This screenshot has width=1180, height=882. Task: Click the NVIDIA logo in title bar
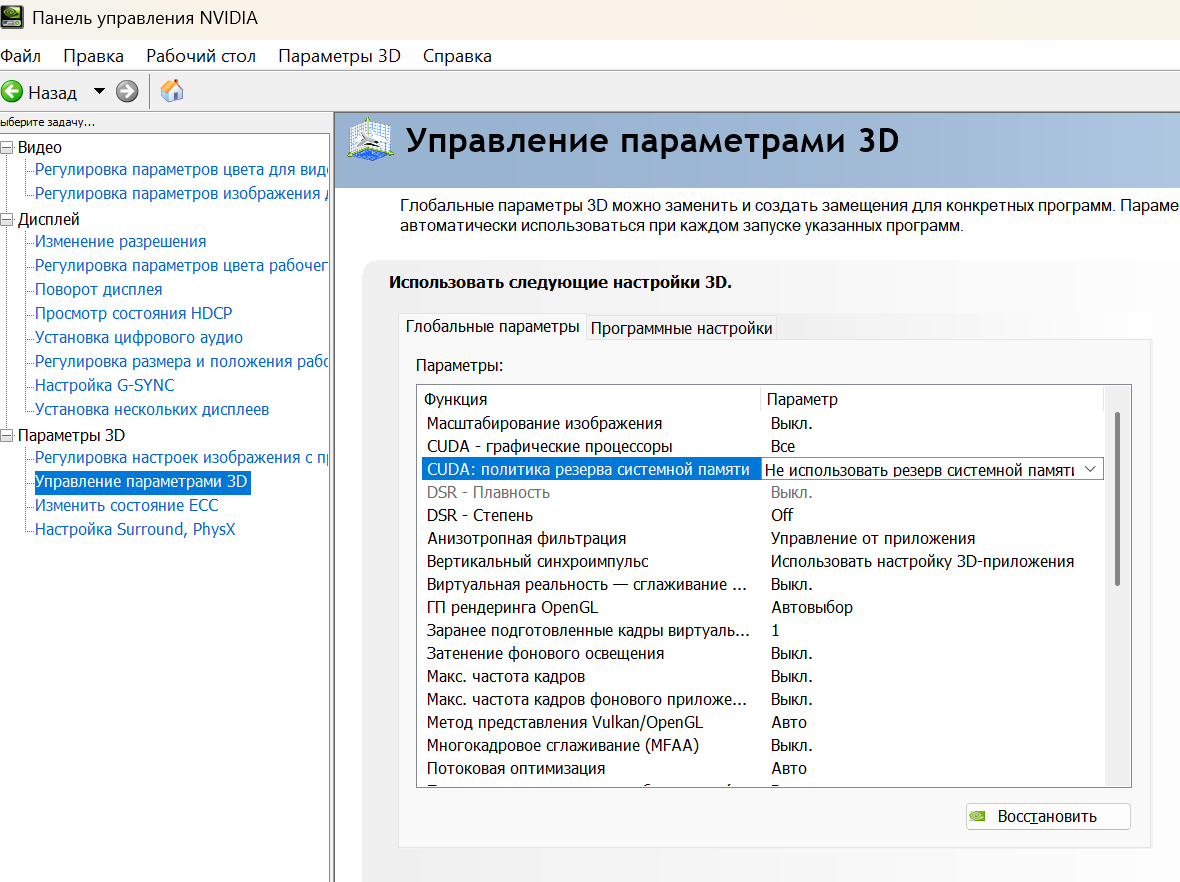(12, 17)
